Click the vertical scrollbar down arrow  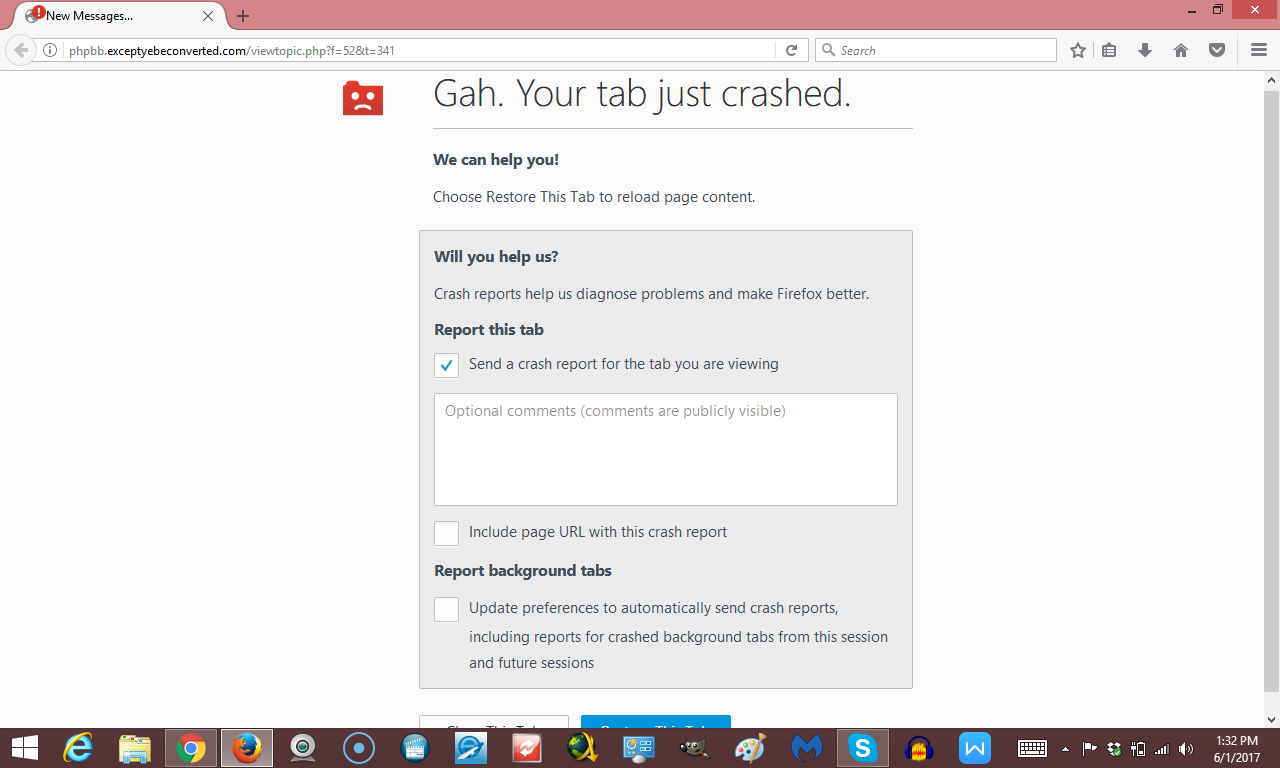(1271, 719)
